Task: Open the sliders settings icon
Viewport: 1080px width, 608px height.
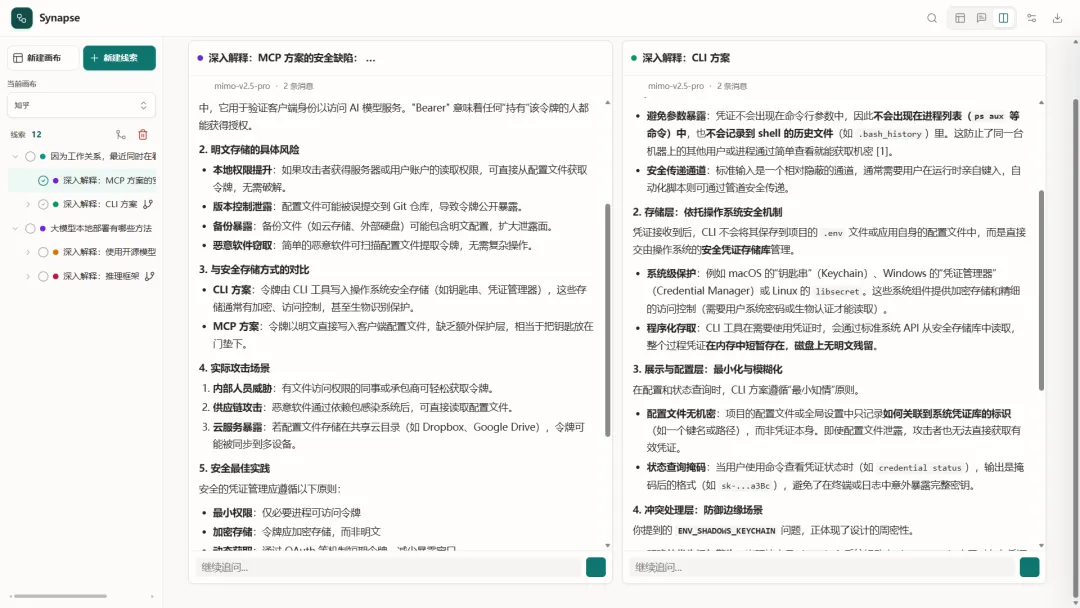Action: 1032,19
